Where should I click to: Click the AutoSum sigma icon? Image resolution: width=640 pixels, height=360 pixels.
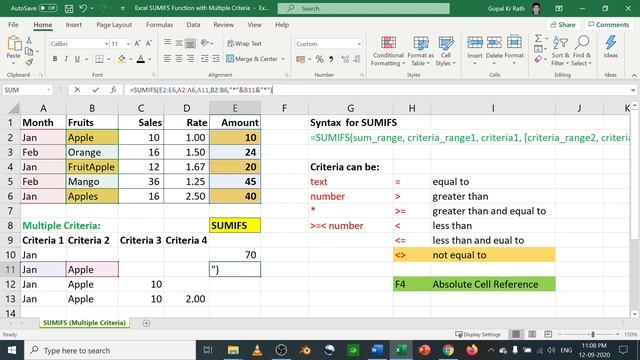(x=538, y=38)
